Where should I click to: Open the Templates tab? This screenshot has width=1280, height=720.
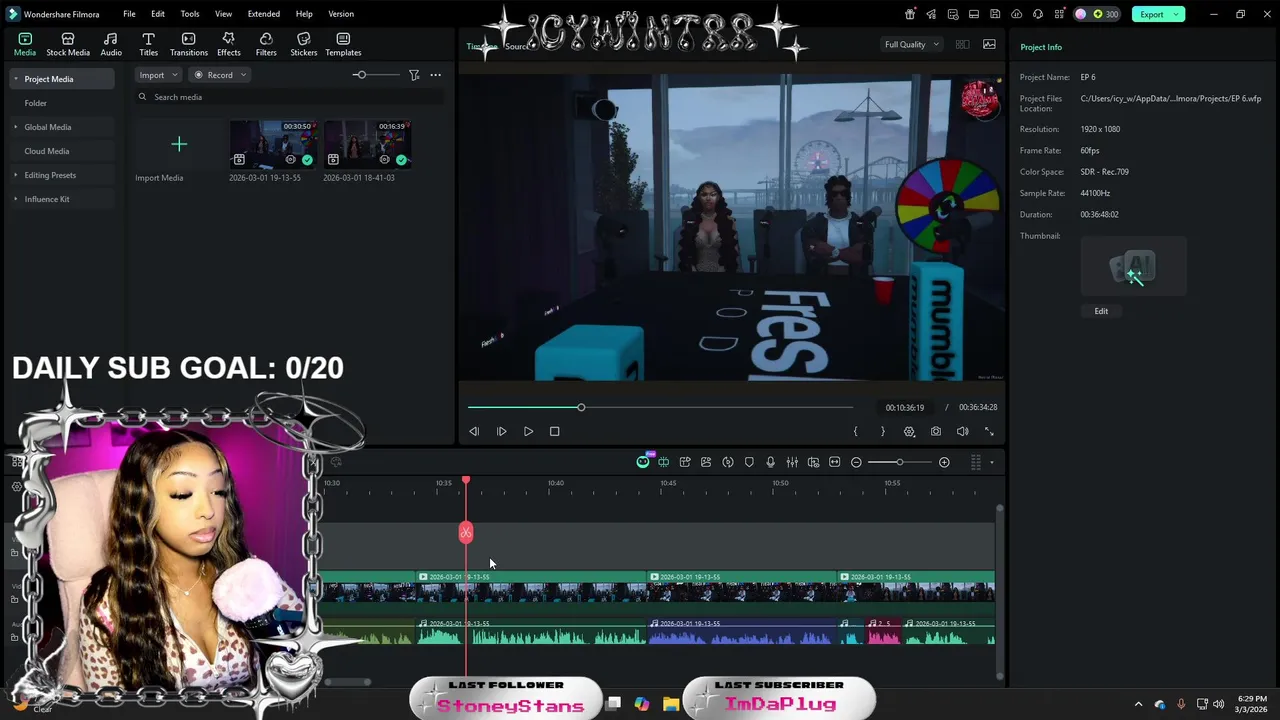(343, 44)
